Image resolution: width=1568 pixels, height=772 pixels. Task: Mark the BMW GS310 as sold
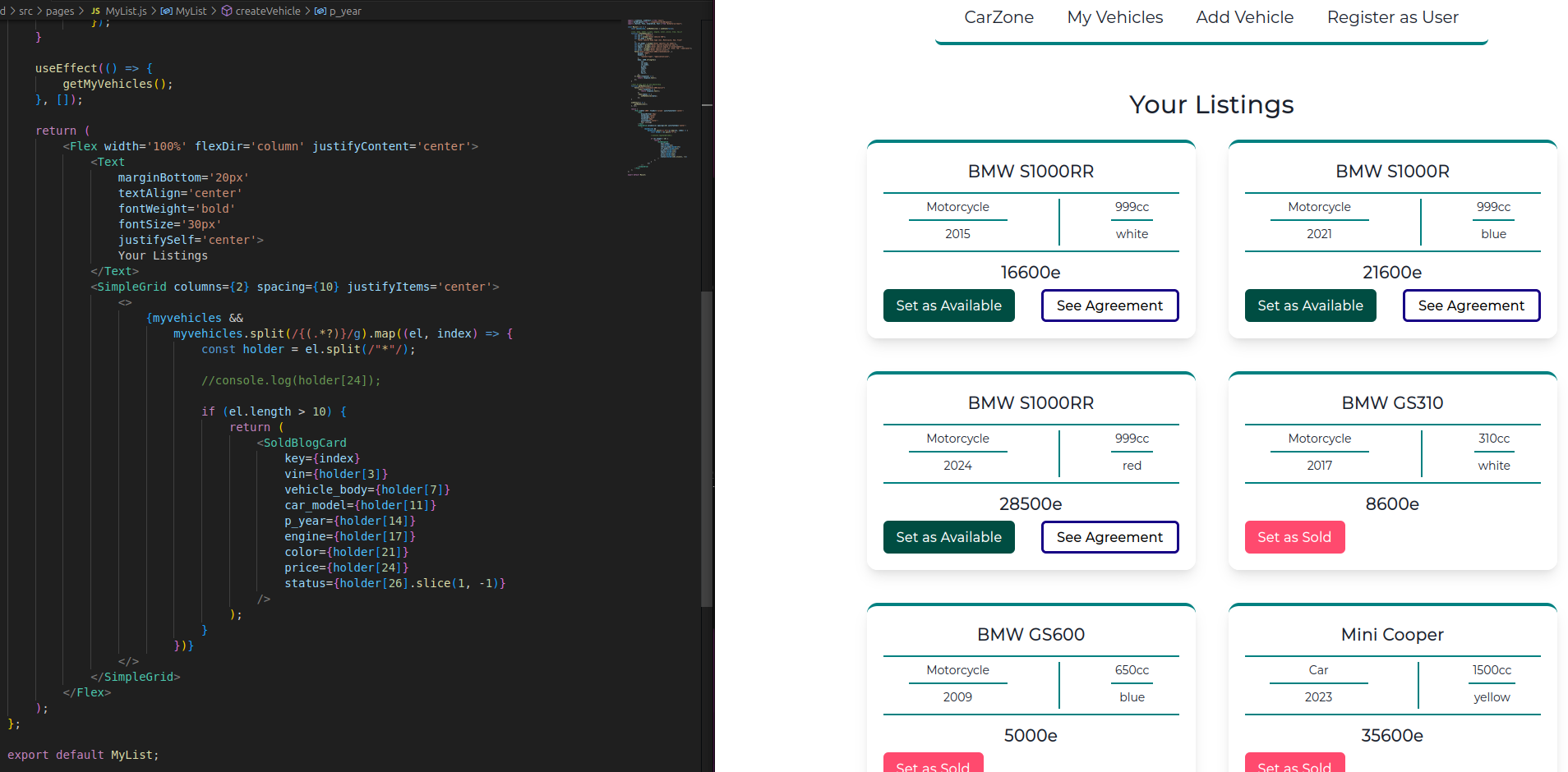[1294, 537]
